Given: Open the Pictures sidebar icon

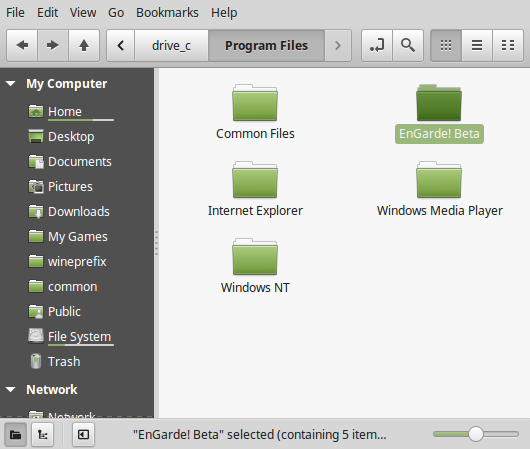Looking at the screenshot, I should pyautogui.click(x=36, y=186).
